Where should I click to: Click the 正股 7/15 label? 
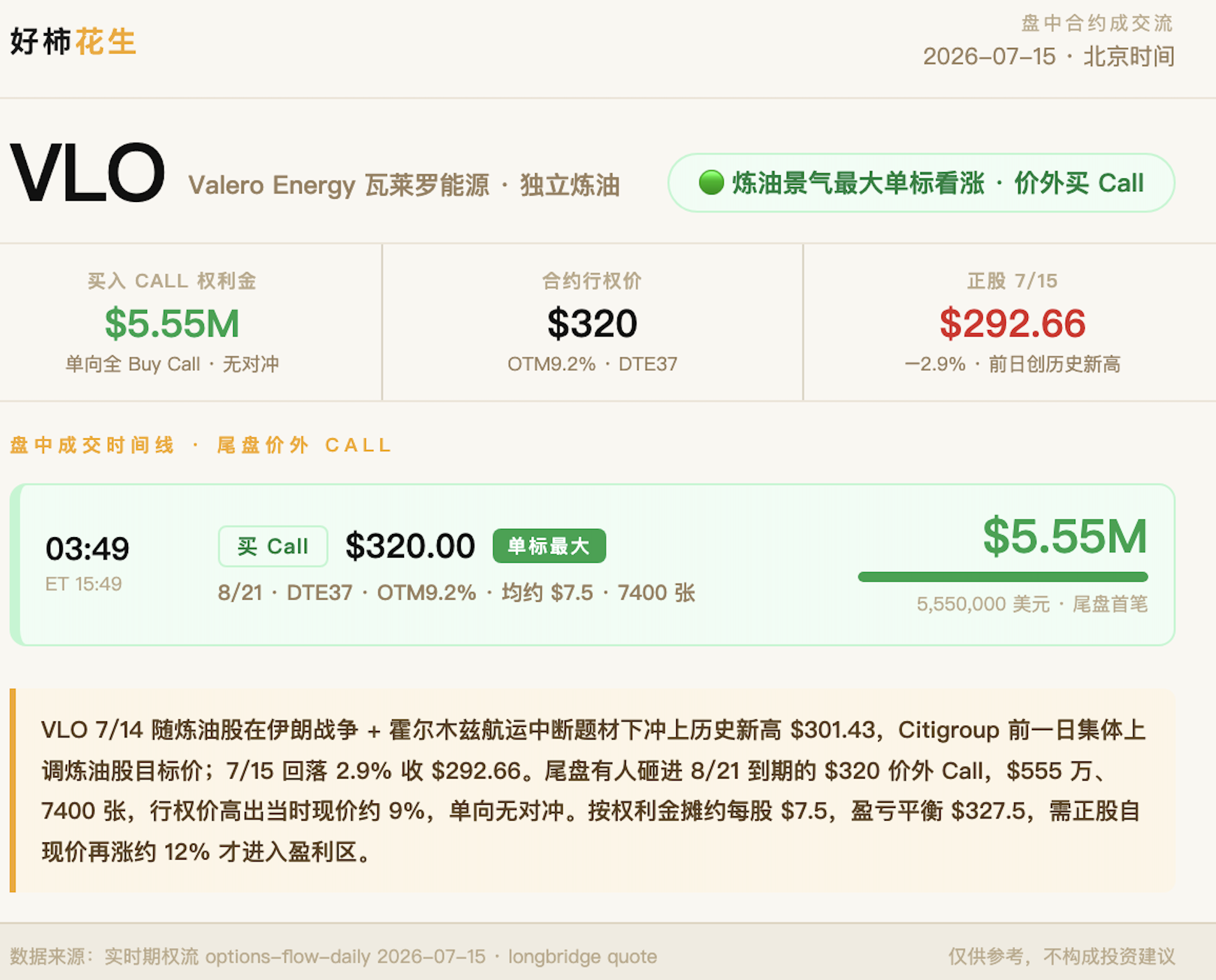(x=1012, y=281)
